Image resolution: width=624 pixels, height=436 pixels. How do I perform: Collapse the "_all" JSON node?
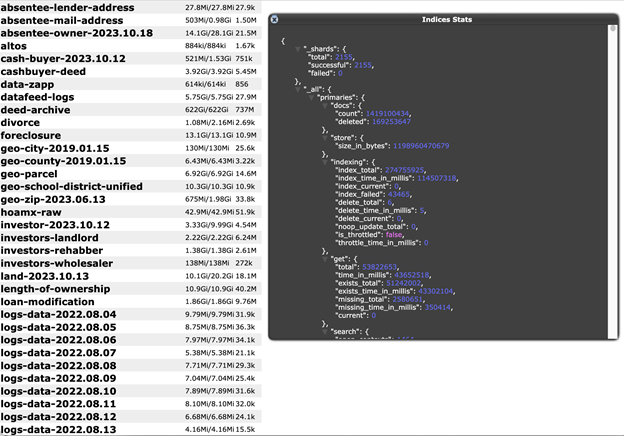tap(298, 90)
